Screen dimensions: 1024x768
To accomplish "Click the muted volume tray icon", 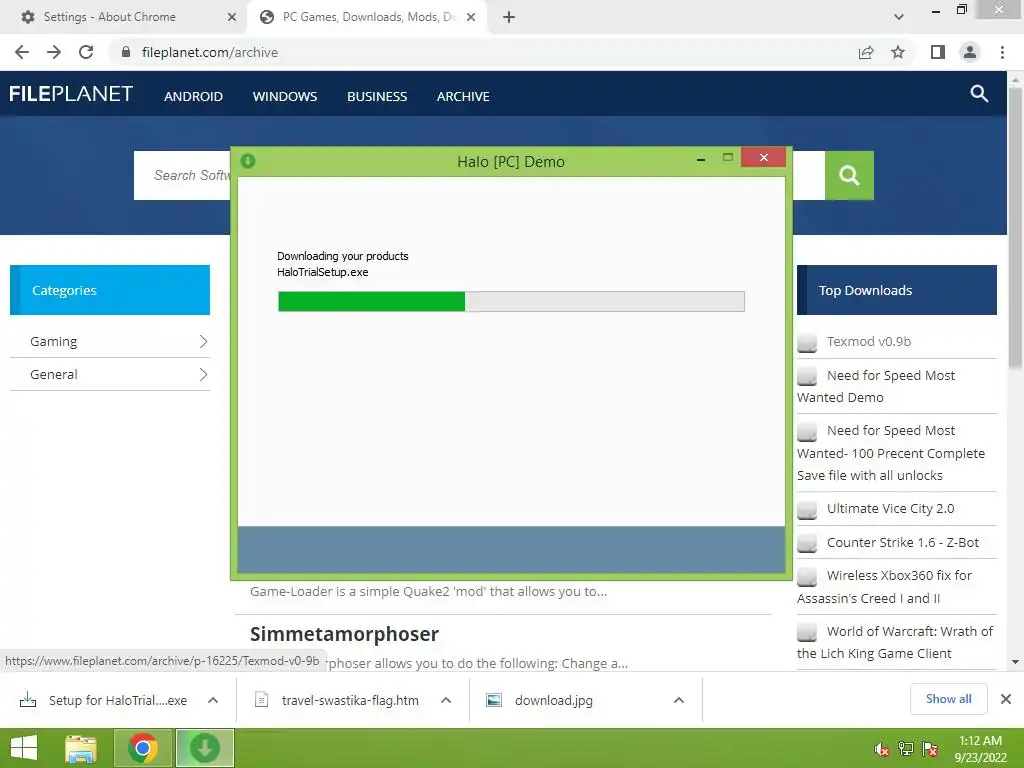I will 882,749.
